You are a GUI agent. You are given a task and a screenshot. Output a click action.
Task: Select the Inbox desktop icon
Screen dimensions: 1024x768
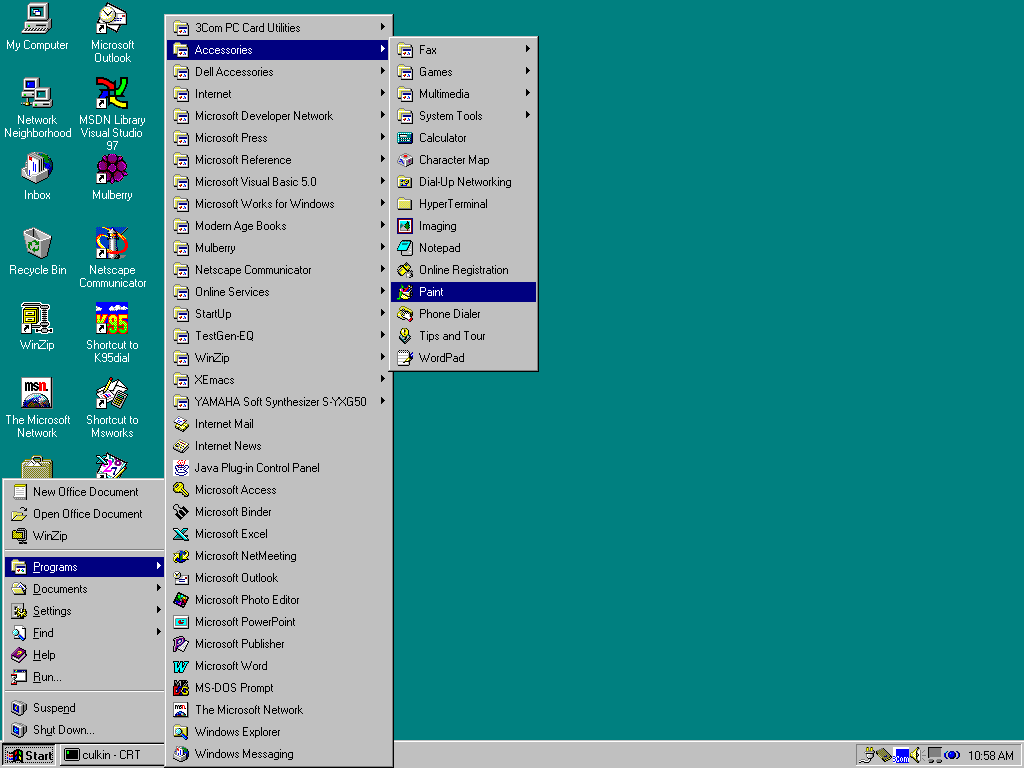[x=37, y=177]
